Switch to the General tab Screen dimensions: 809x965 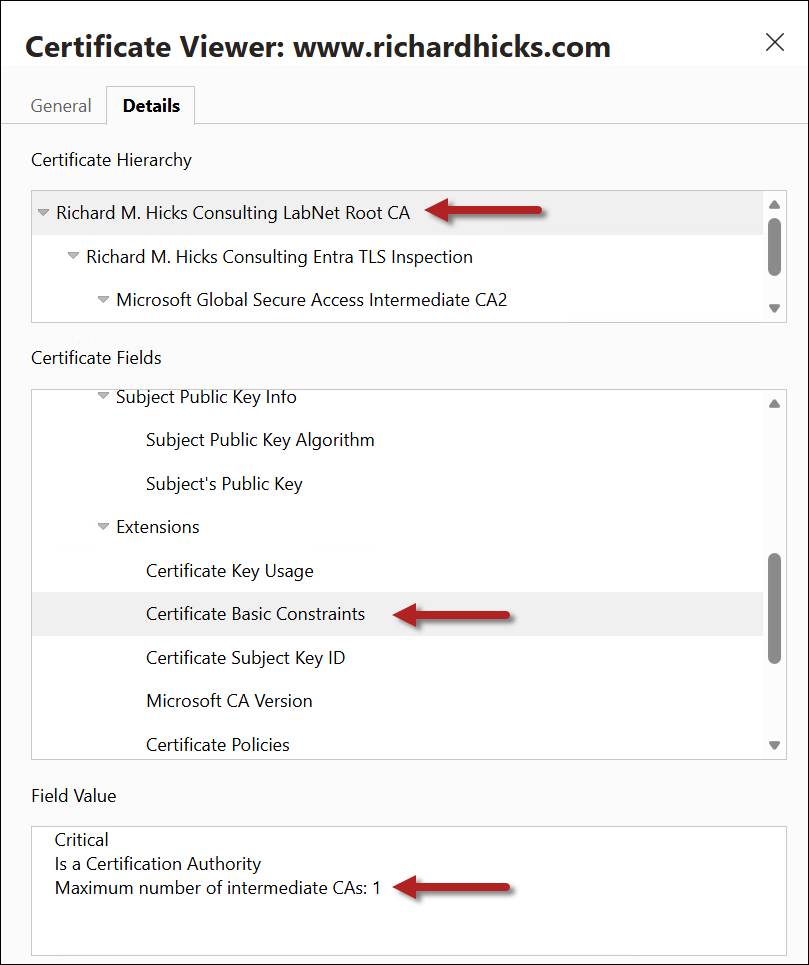[x=61, y=106]
